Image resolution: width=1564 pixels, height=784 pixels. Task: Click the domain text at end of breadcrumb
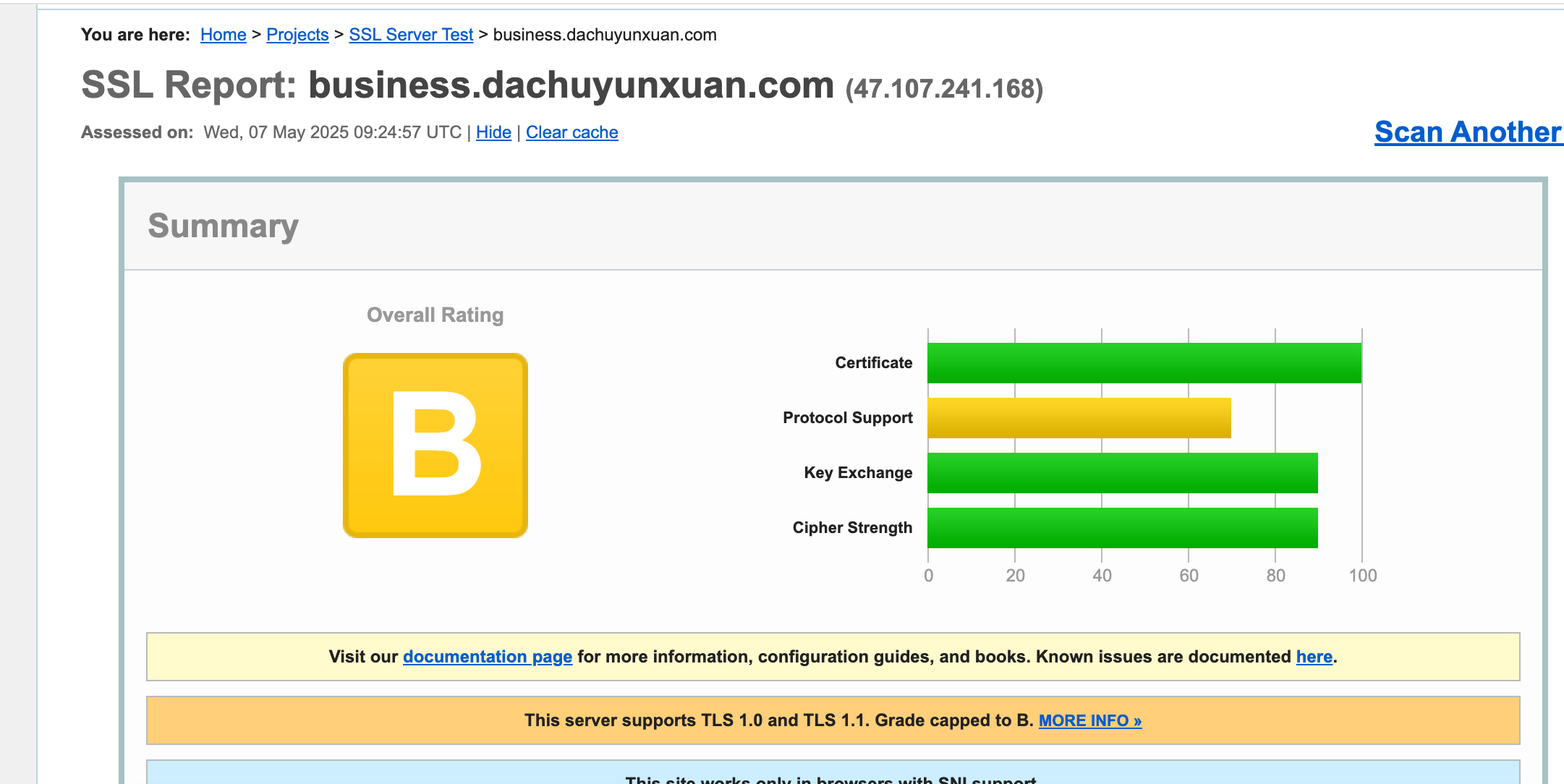coord(605,35)
